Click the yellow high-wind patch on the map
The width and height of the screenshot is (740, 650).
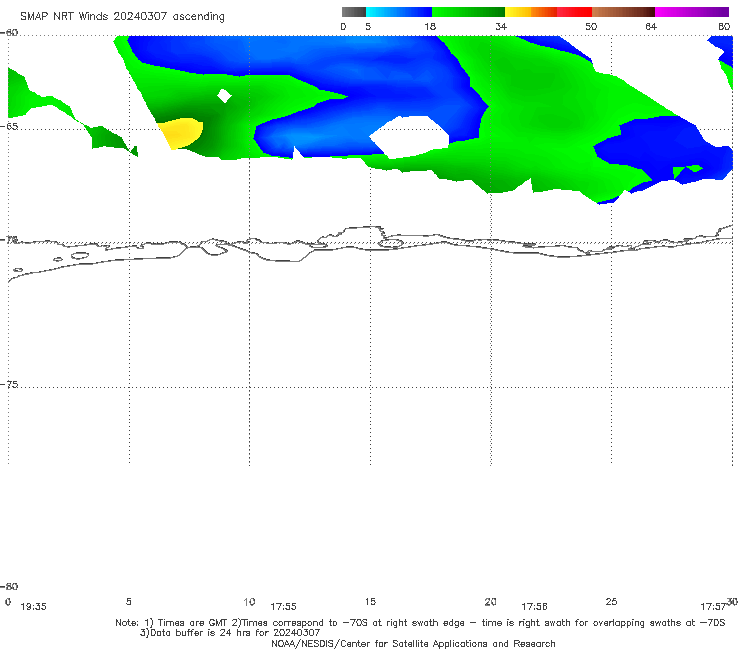(181, 133)
